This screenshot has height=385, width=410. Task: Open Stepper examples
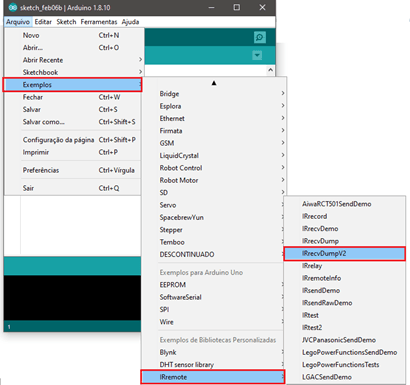click(x=213, y=230)
